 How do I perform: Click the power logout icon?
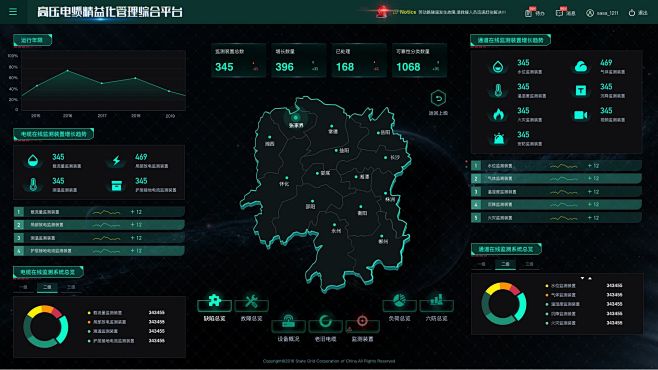tap(632, 13)
